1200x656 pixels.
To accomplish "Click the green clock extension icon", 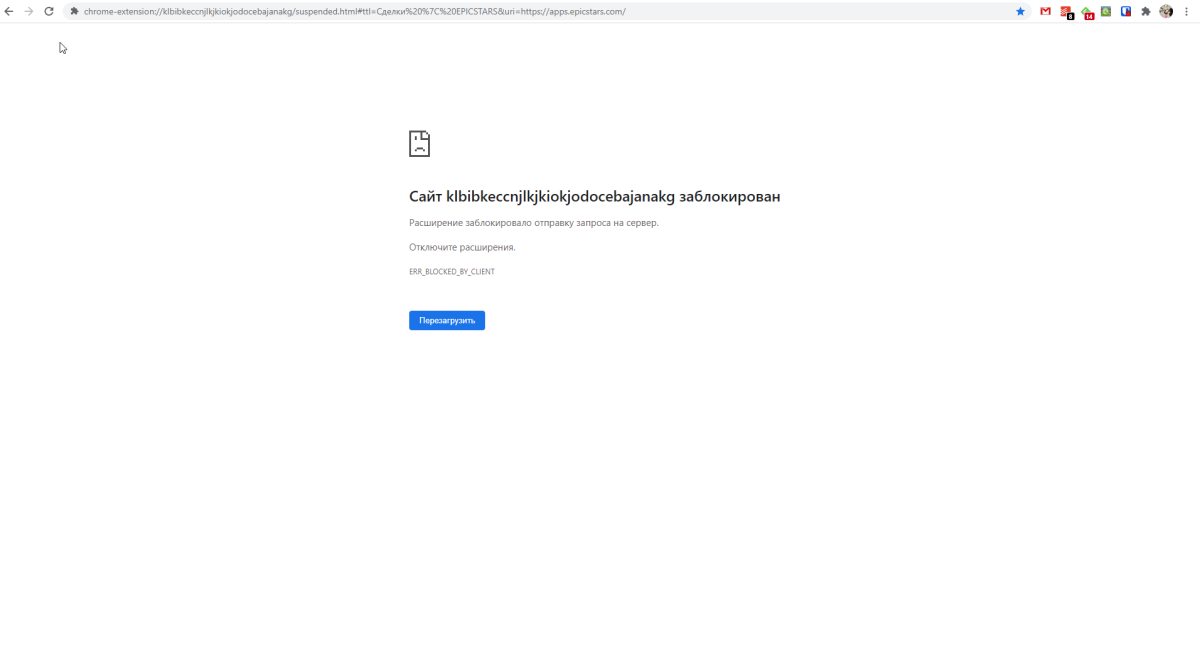I will click(1106, 11).
